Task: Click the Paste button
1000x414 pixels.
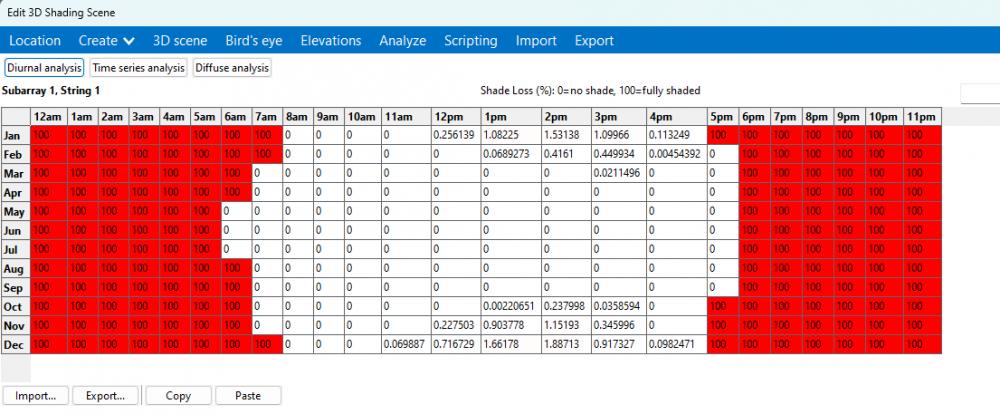Action: pyautogui.click(x=248, y=396)
